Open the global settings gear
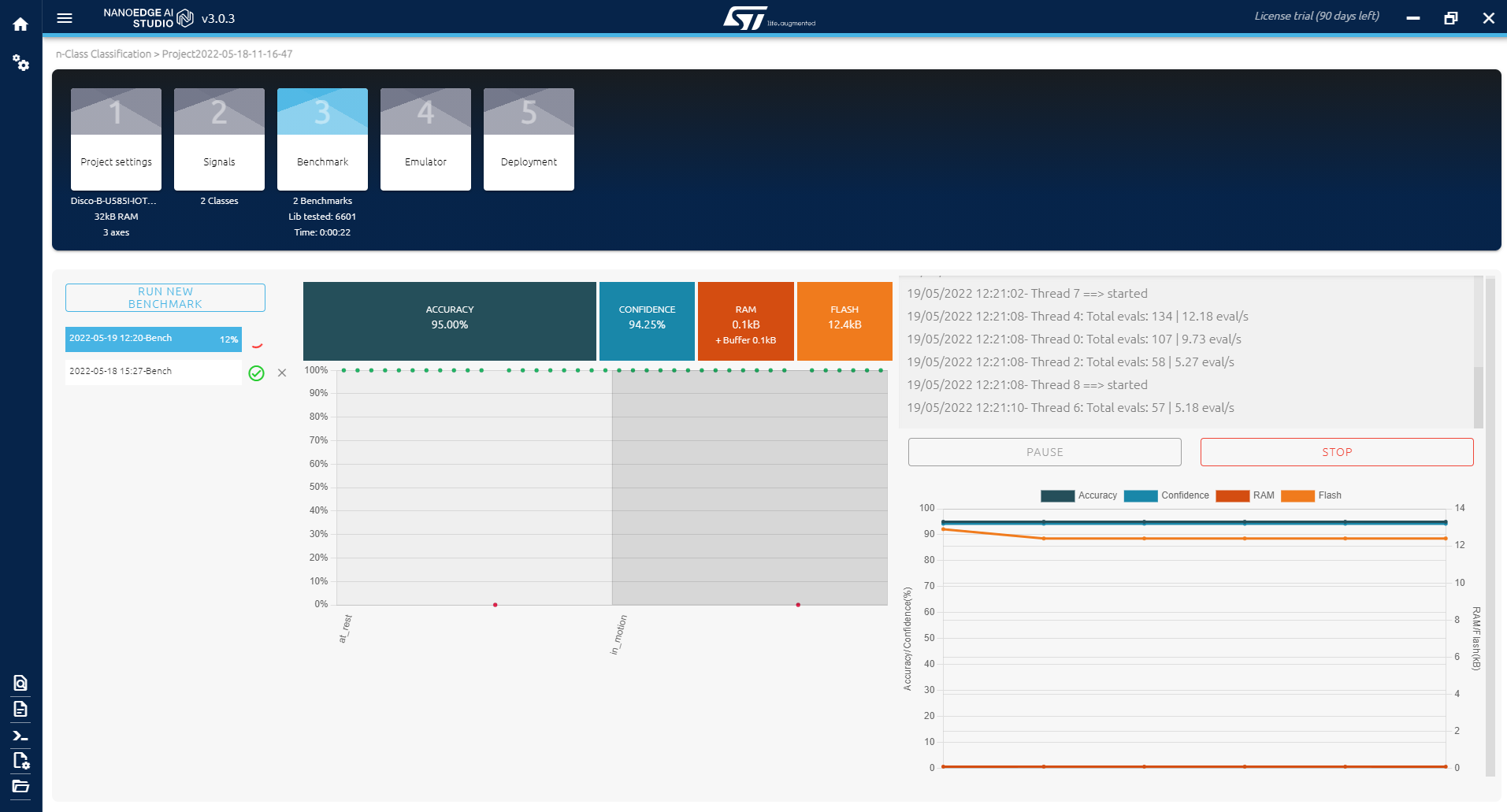The width and height of the screenshot is (1507, 812). tap(21, 65)
